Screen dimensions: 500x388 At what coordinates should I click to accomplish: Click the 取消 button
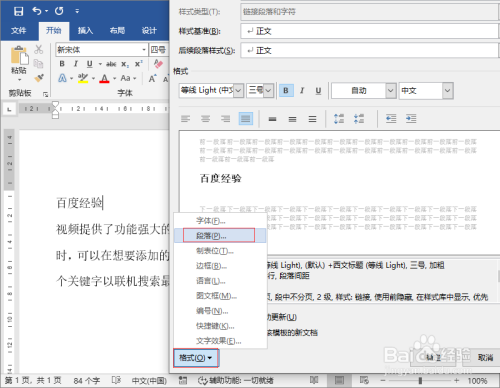[486, 358]
